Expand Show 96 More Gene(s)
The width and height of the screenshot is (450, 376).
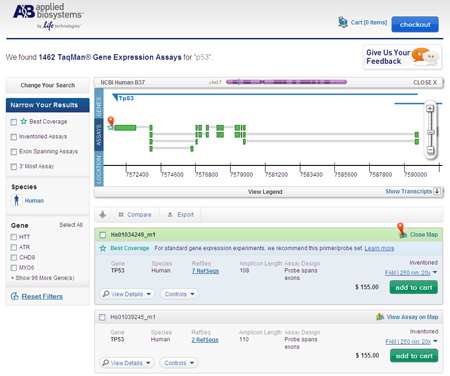pos(43,278)
